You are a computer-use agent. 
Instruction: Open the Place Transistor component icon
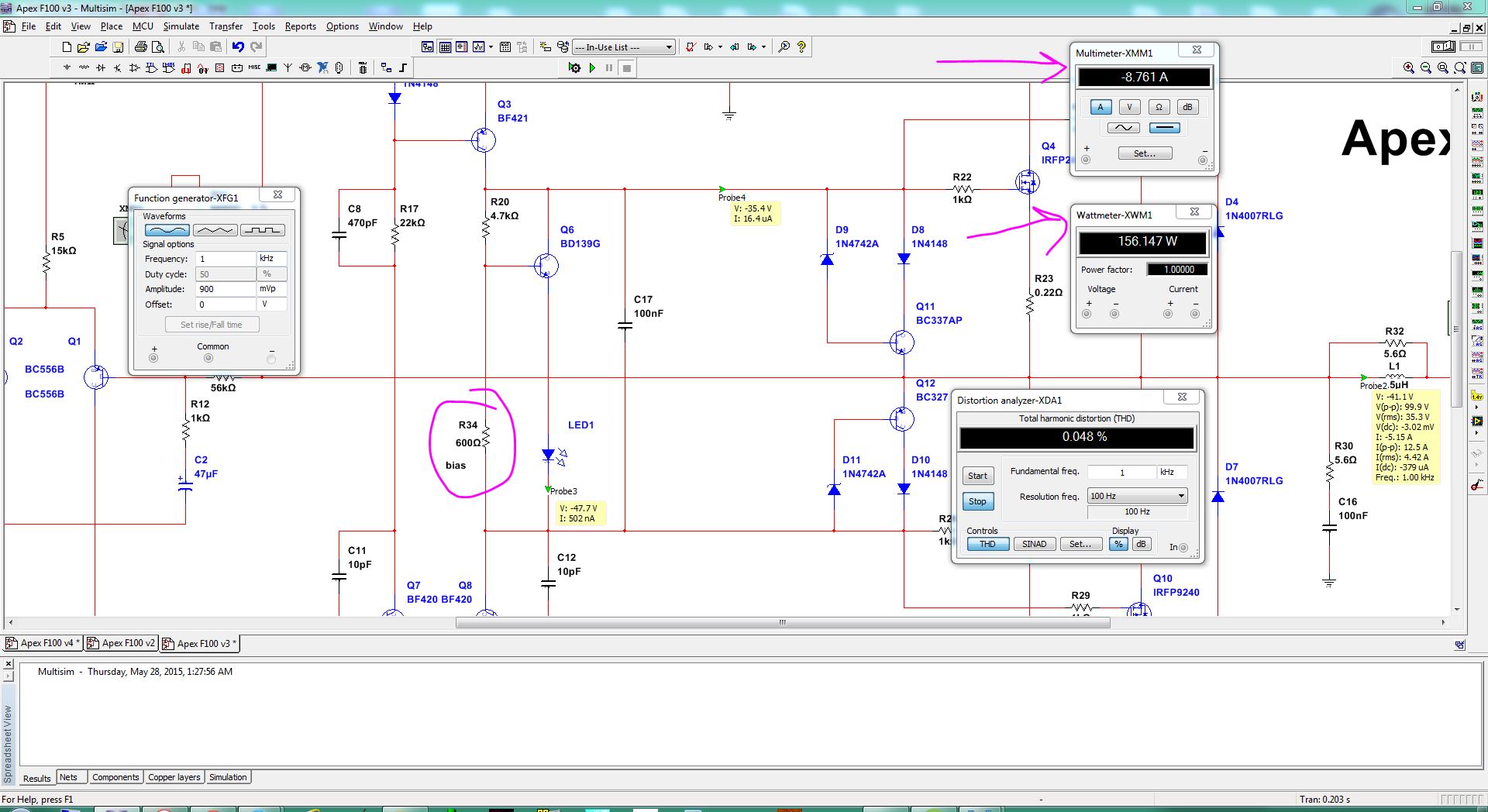tap(118, 68)
